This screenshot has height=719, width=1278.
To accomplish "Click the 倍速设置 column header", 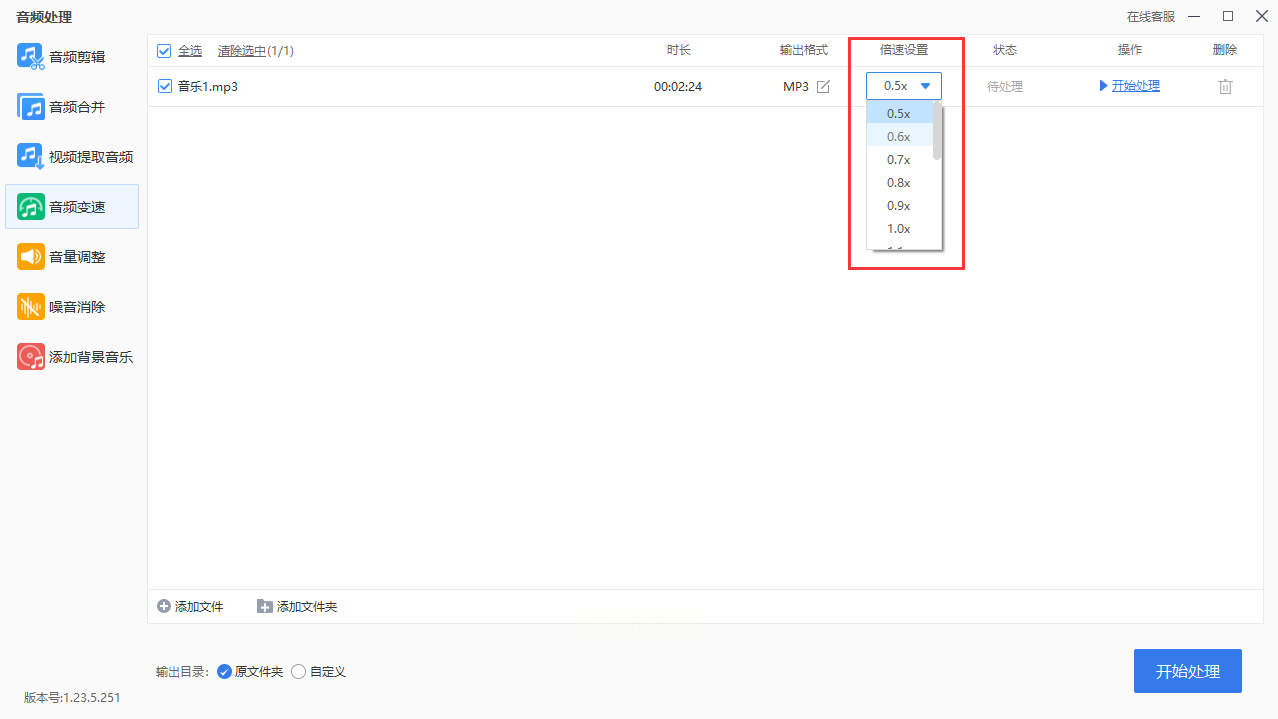I will (x=904, y=50).
